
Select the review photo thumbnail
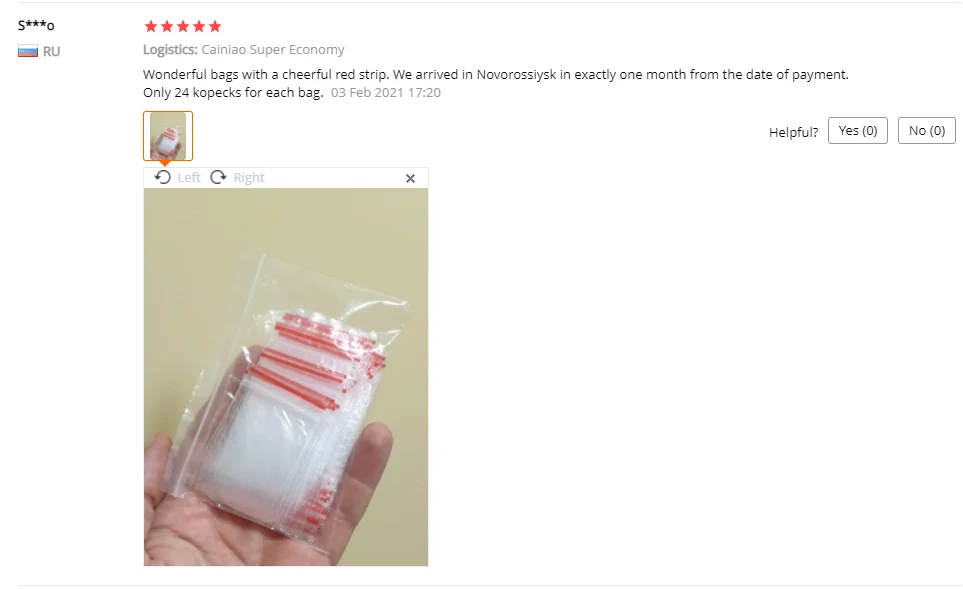[x=168, y=136]
